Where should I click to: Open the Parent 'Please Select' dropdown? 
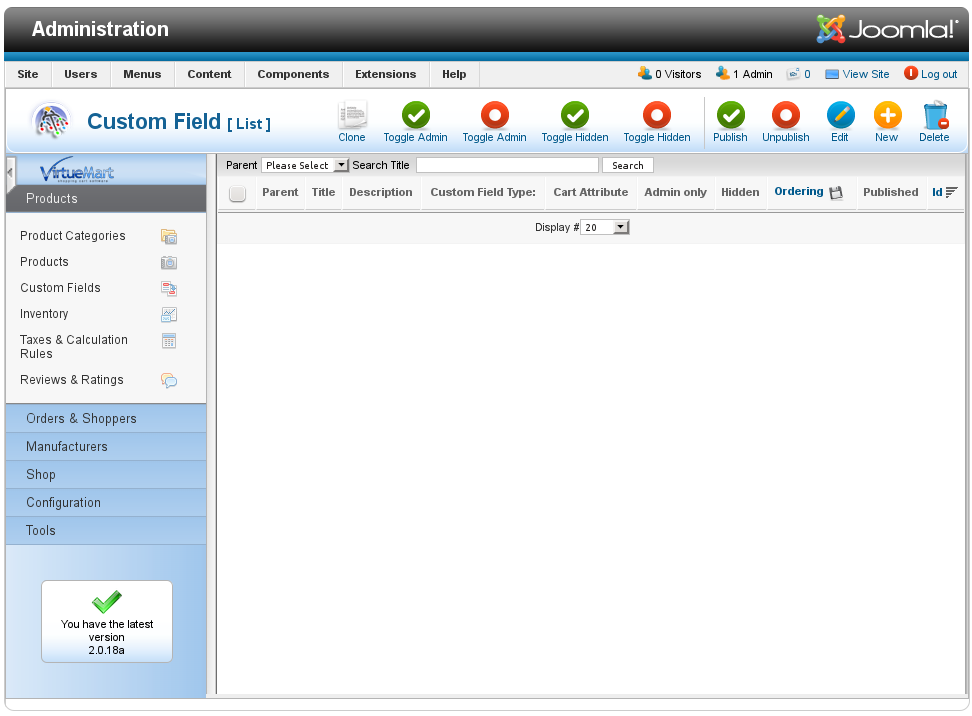point(305,165)
